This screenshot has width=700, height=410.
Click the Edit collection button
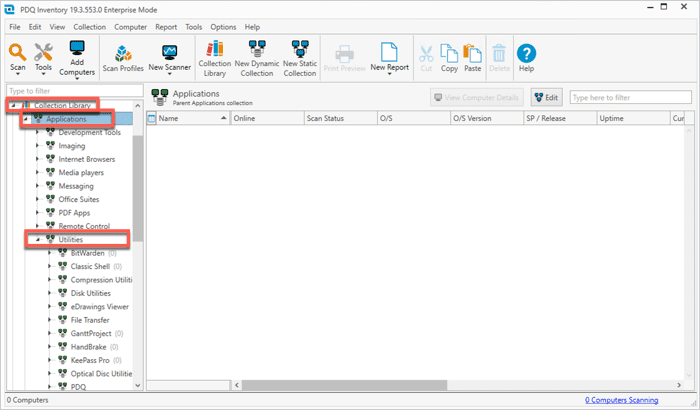tap(546, 97)
